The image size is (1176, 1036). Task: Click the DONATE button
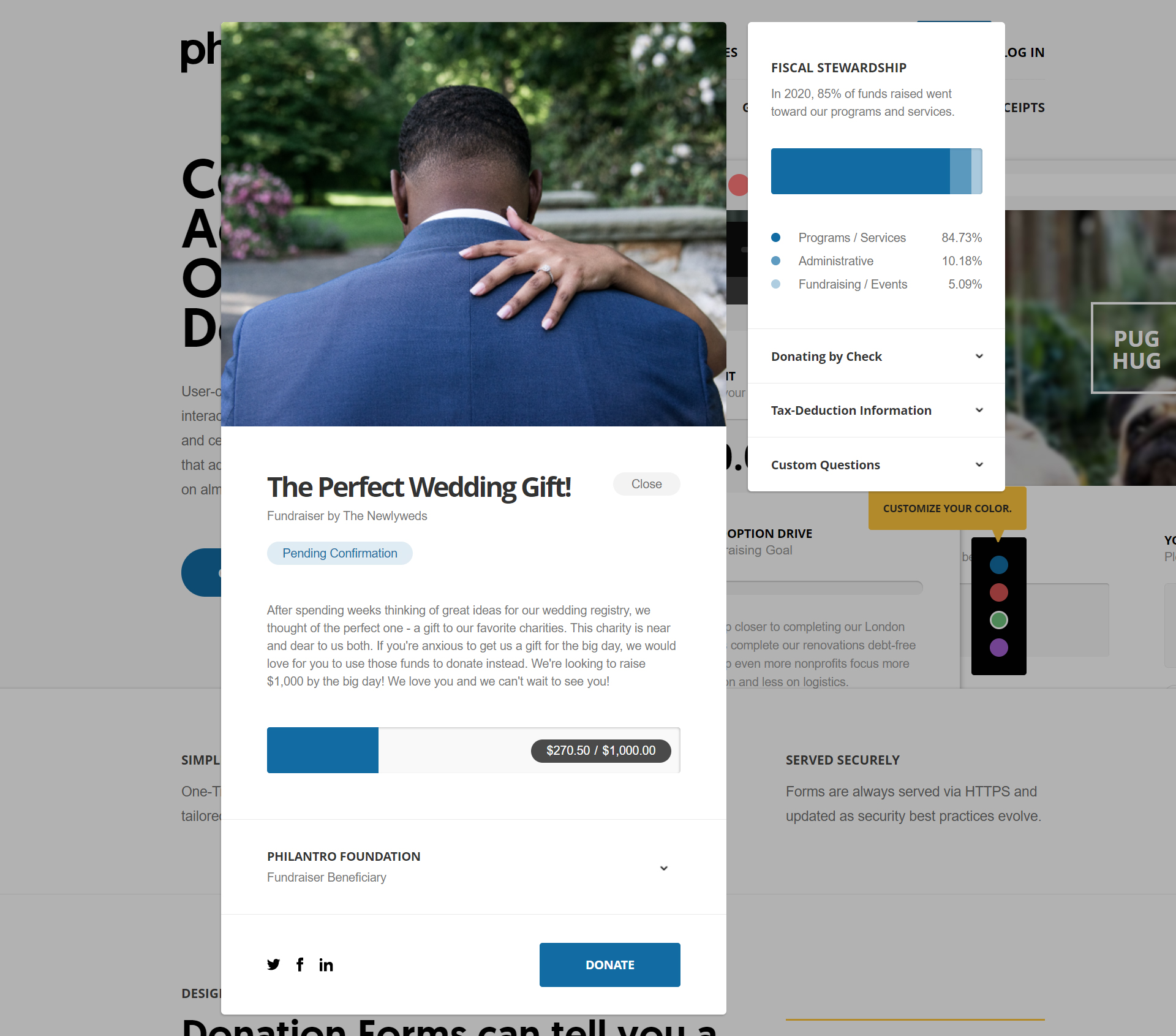pos(610,964)
